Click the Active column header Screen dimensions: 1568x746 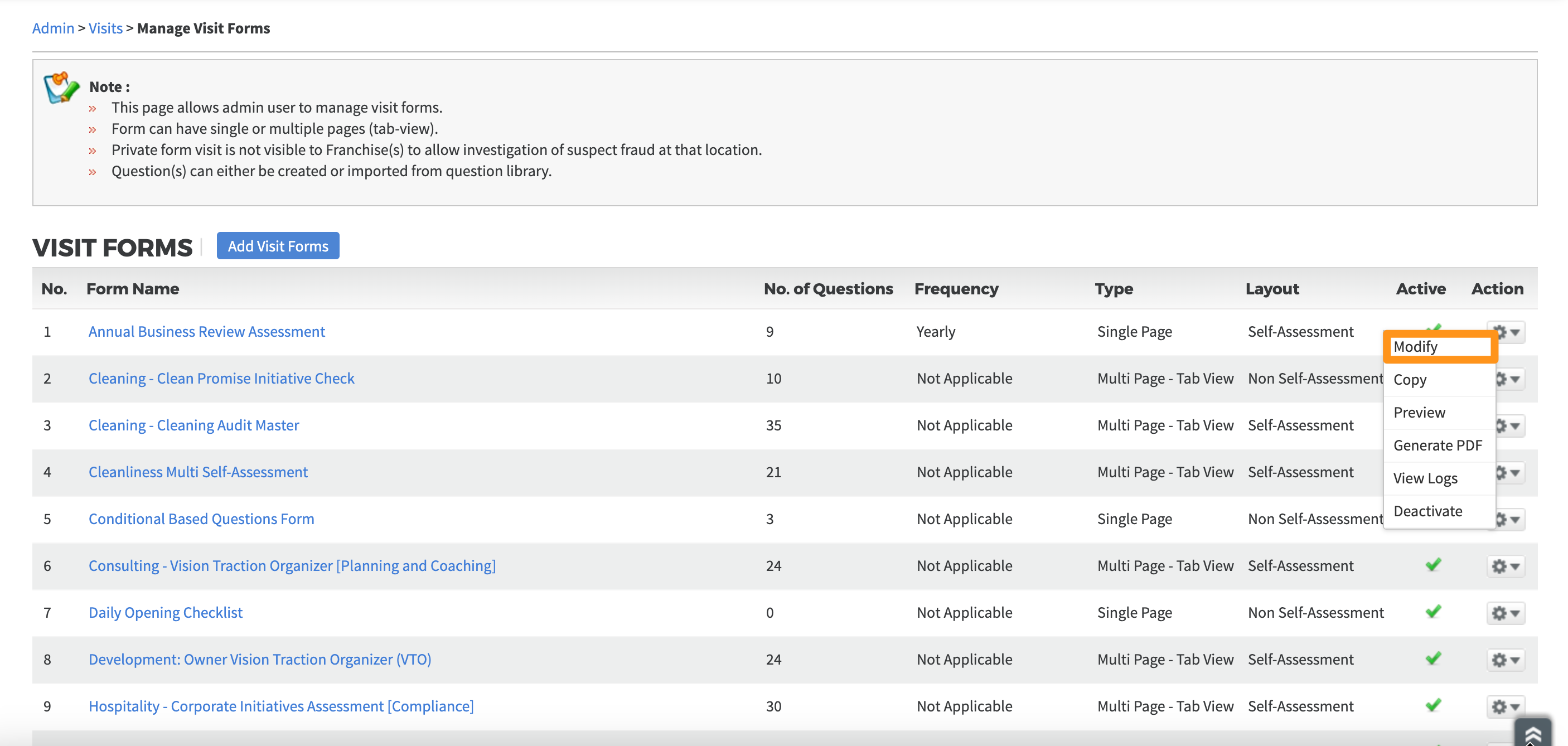[x=1421, y=289]
